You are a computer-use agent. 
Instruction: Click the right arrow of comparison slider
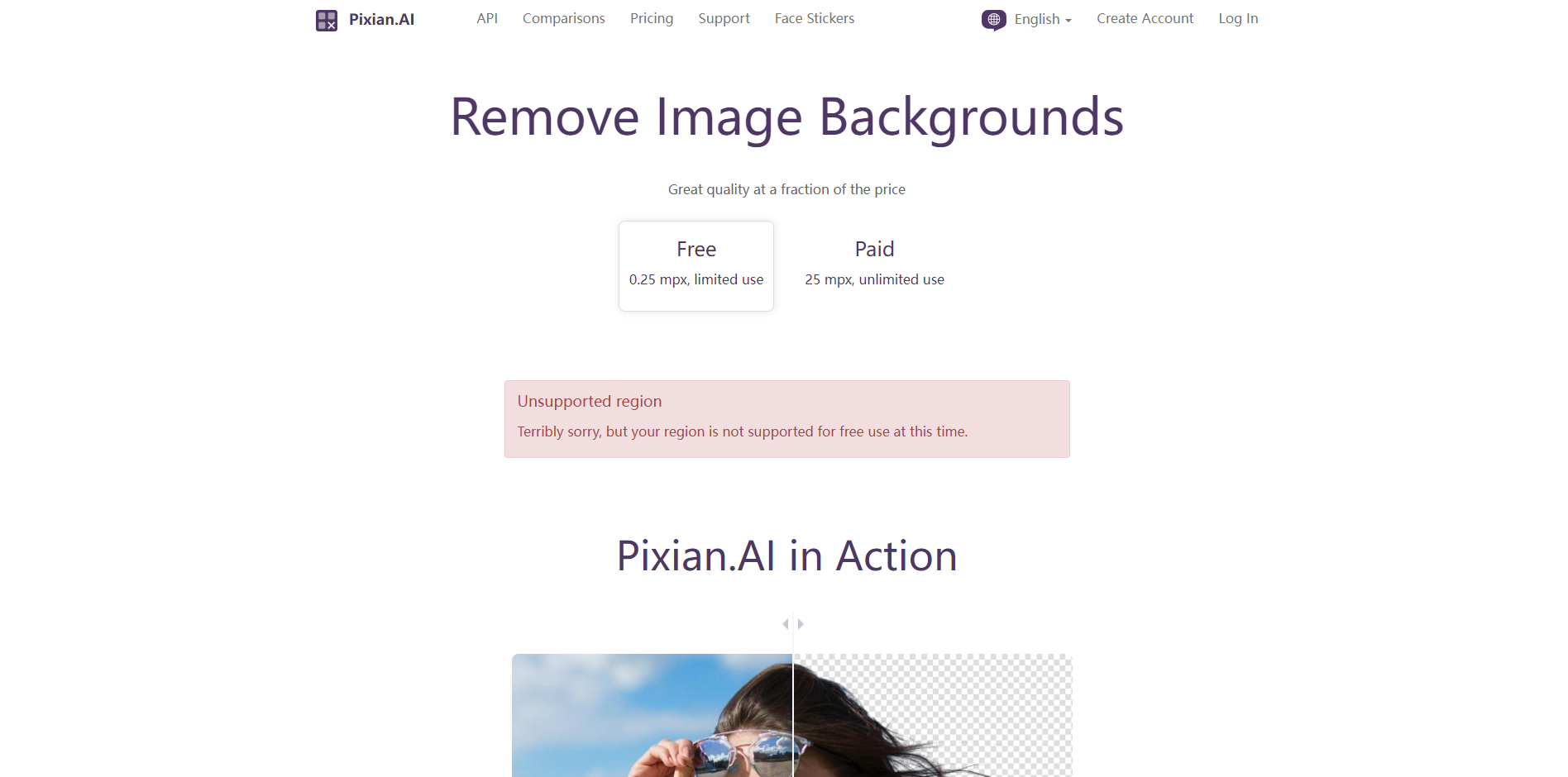click(x=801, y=624)
